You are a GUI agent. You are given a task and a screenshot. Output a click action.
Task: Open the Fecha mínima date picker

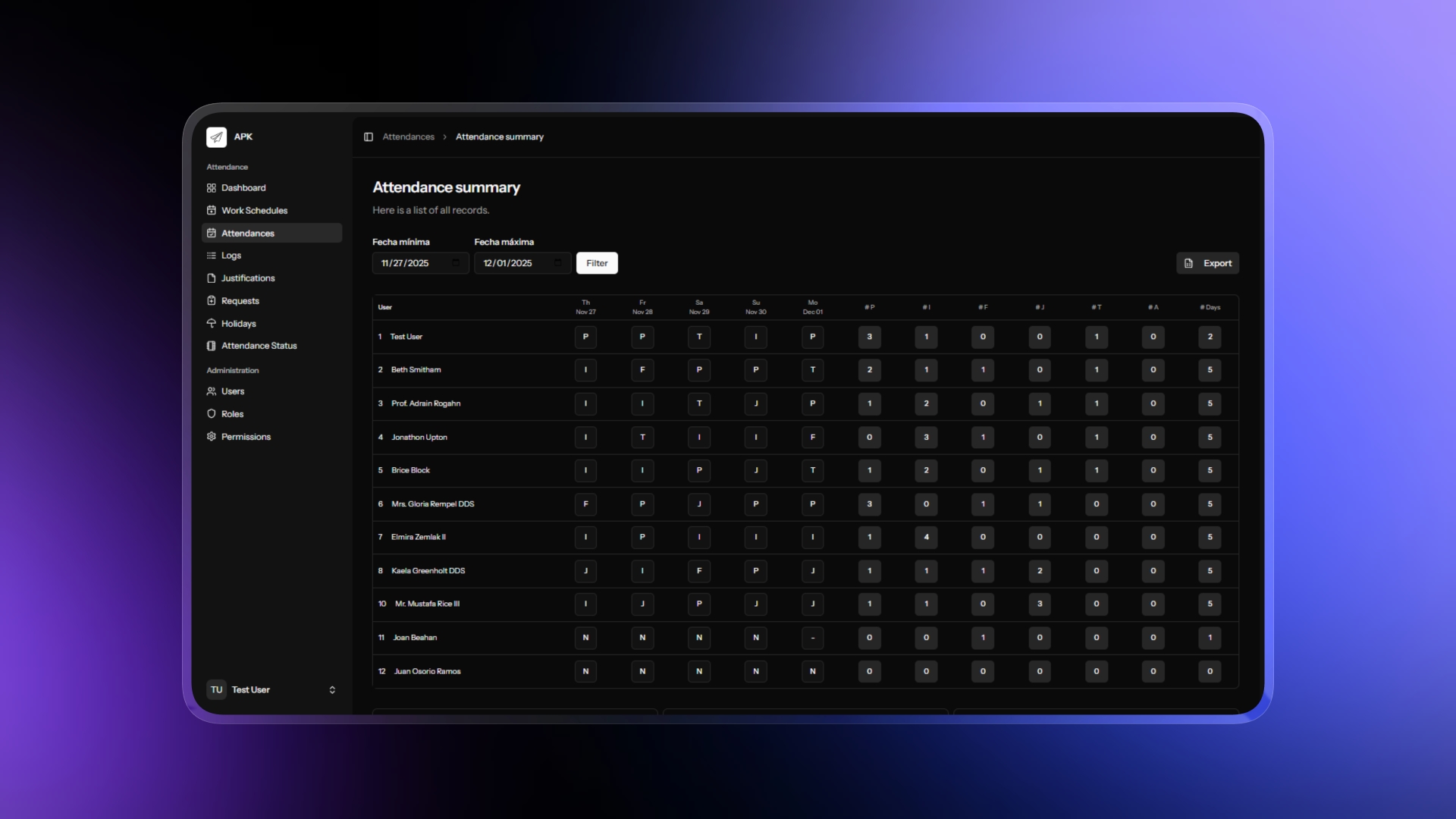click(456, 263)
